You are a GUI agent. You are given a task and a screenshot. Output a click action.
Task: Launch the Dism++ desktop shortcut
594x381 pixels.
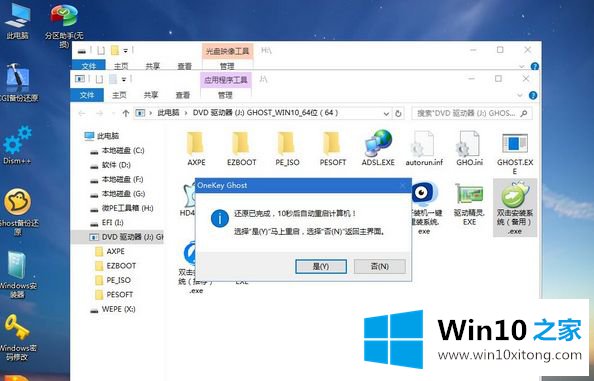coord(17,145)
